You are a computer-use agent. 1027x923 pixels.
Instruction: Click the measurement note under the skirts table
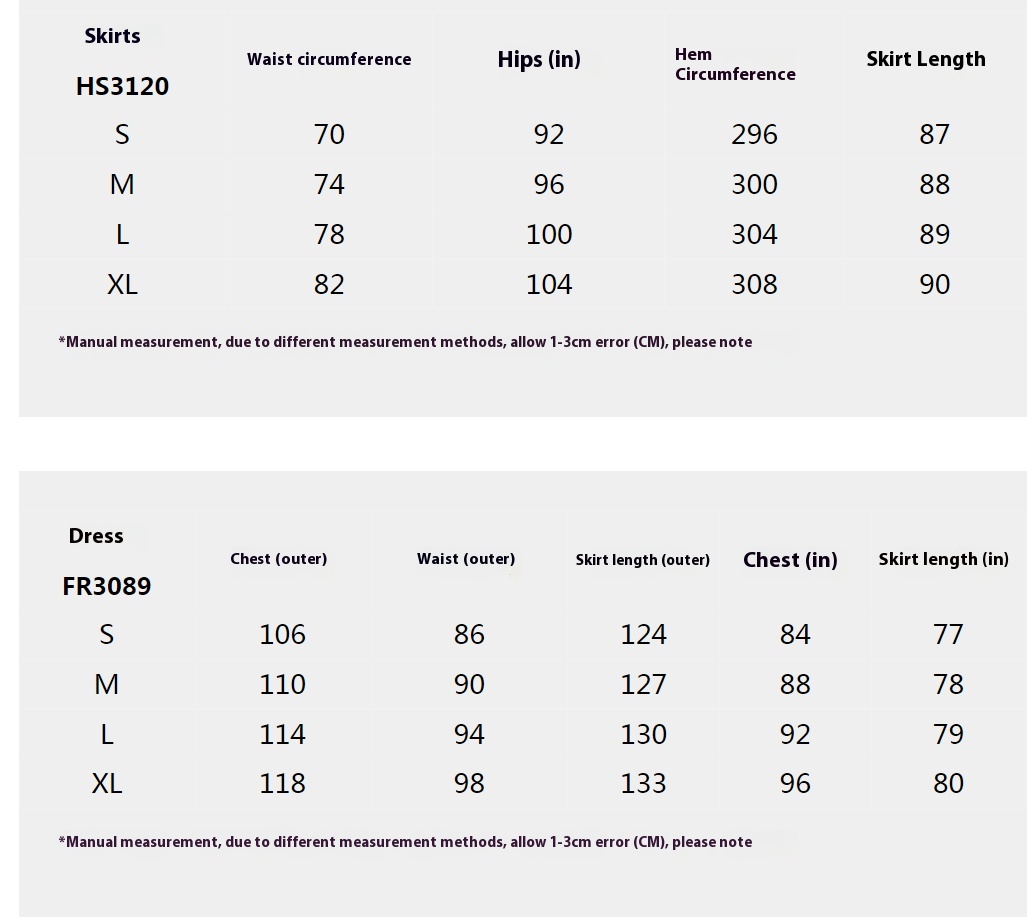click(405, 342)
